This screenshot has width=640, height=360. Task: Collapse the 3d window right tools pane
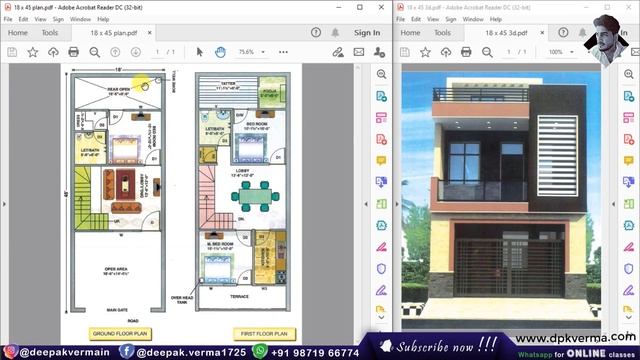[x=613, y=204]
